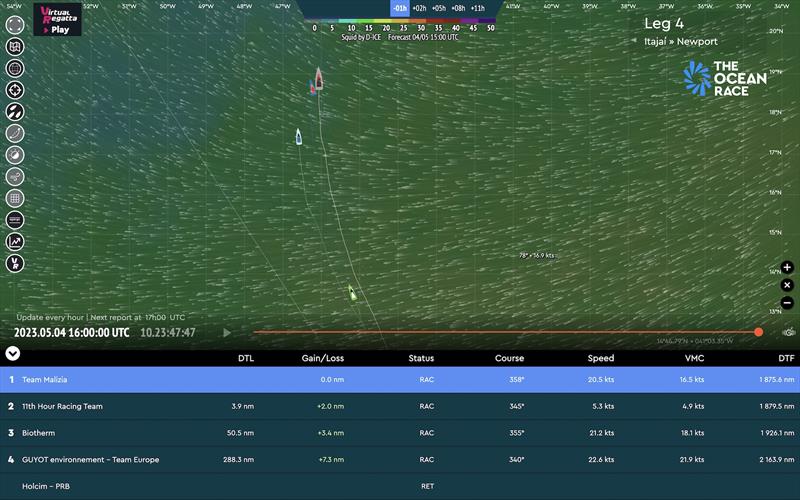Viewport: 800px width, 500px height.
Task: Click the connected nodes waypoint icon
Action: coord(15,177)
